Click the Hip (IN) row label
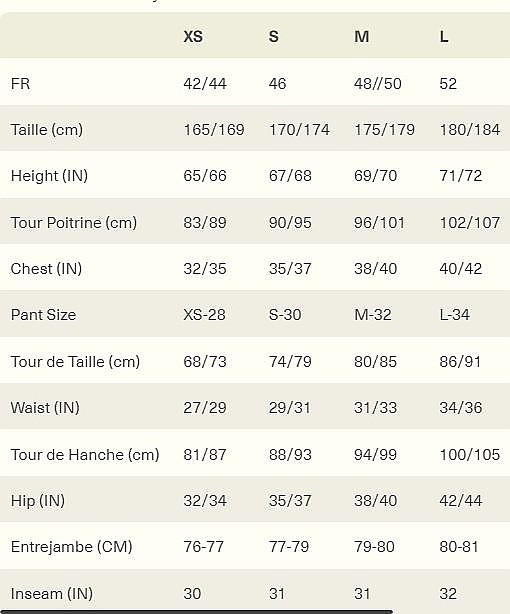510x614 pixels. pyautogui.click(x=38, y=501)
